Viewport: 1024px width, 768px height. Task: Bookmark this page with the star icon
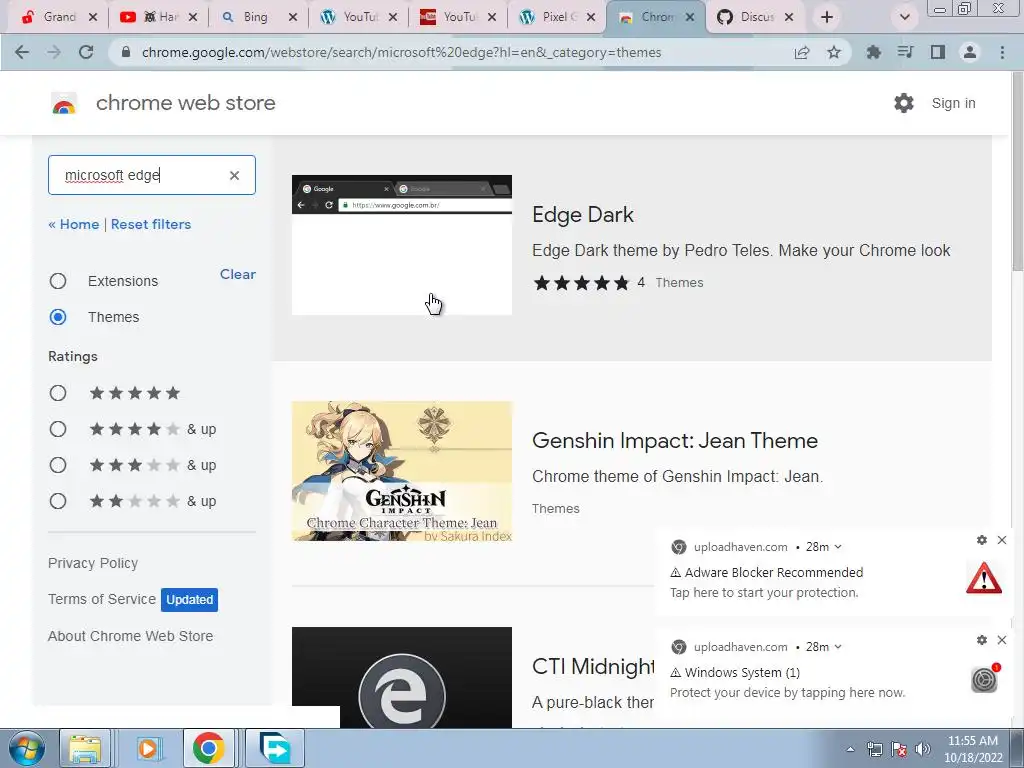(834, 52)
